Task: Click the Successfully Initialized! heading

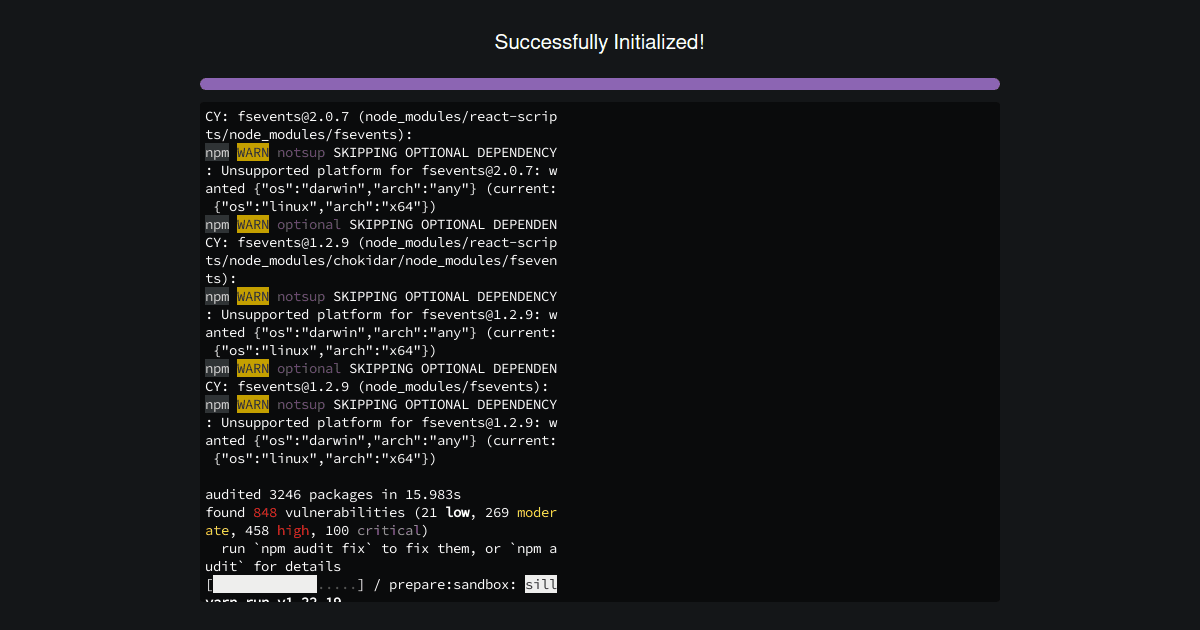Action: 600,42
